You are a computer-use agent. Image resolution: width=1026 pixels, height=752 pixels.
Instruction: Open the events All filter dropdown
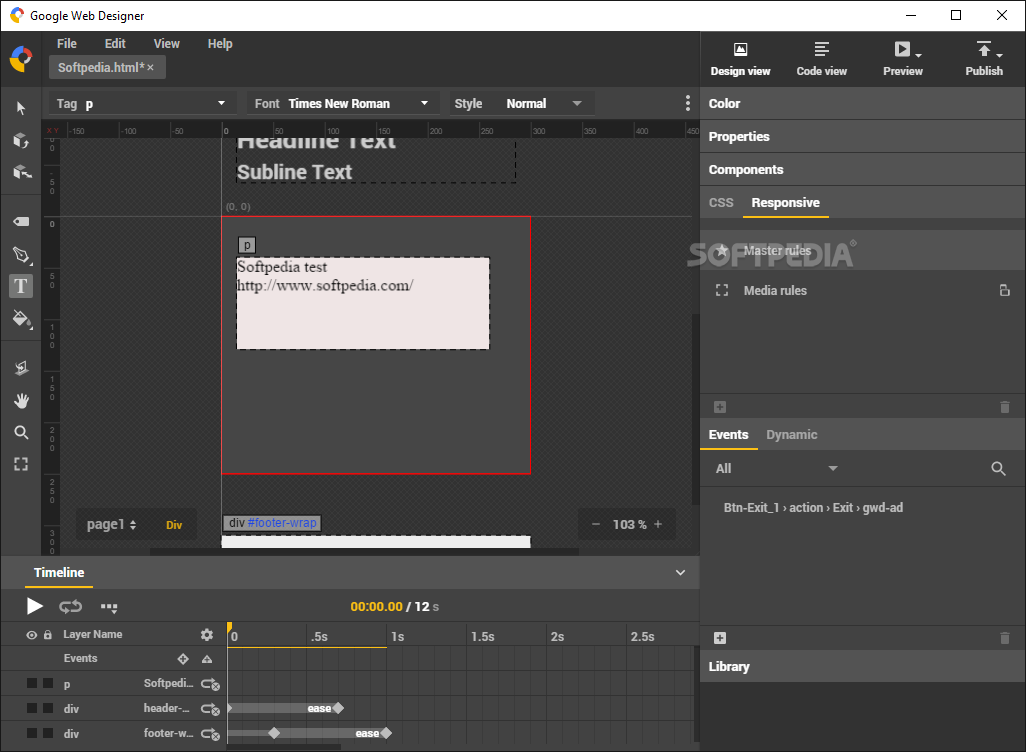777,469
